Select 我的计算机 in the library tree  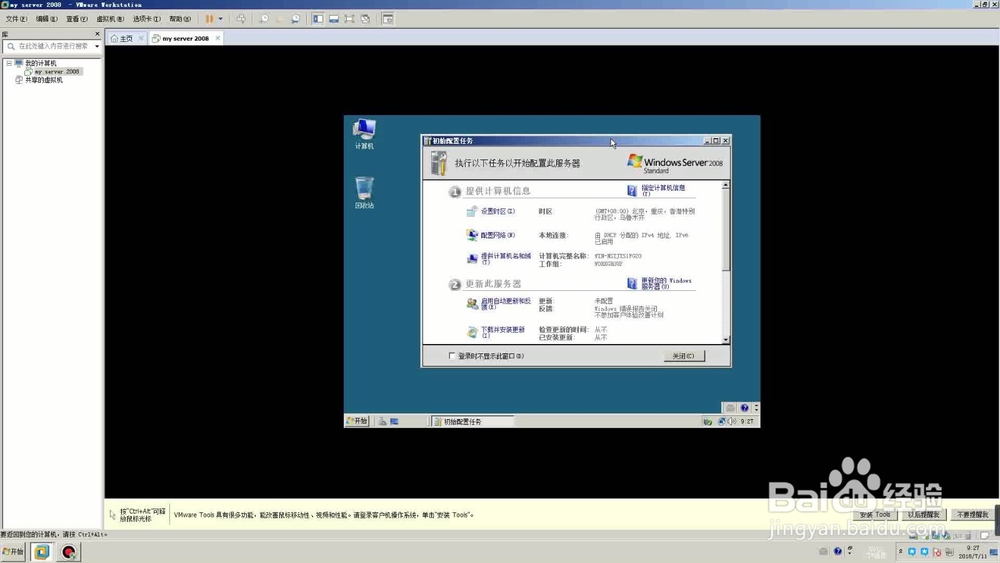click(x=40, y=63)
